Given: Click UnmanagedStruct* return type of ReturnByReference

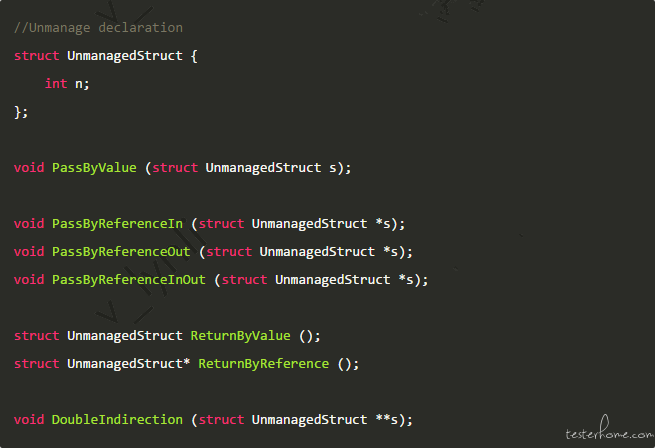Looking at the screenshot, I should tap(128, 364).
